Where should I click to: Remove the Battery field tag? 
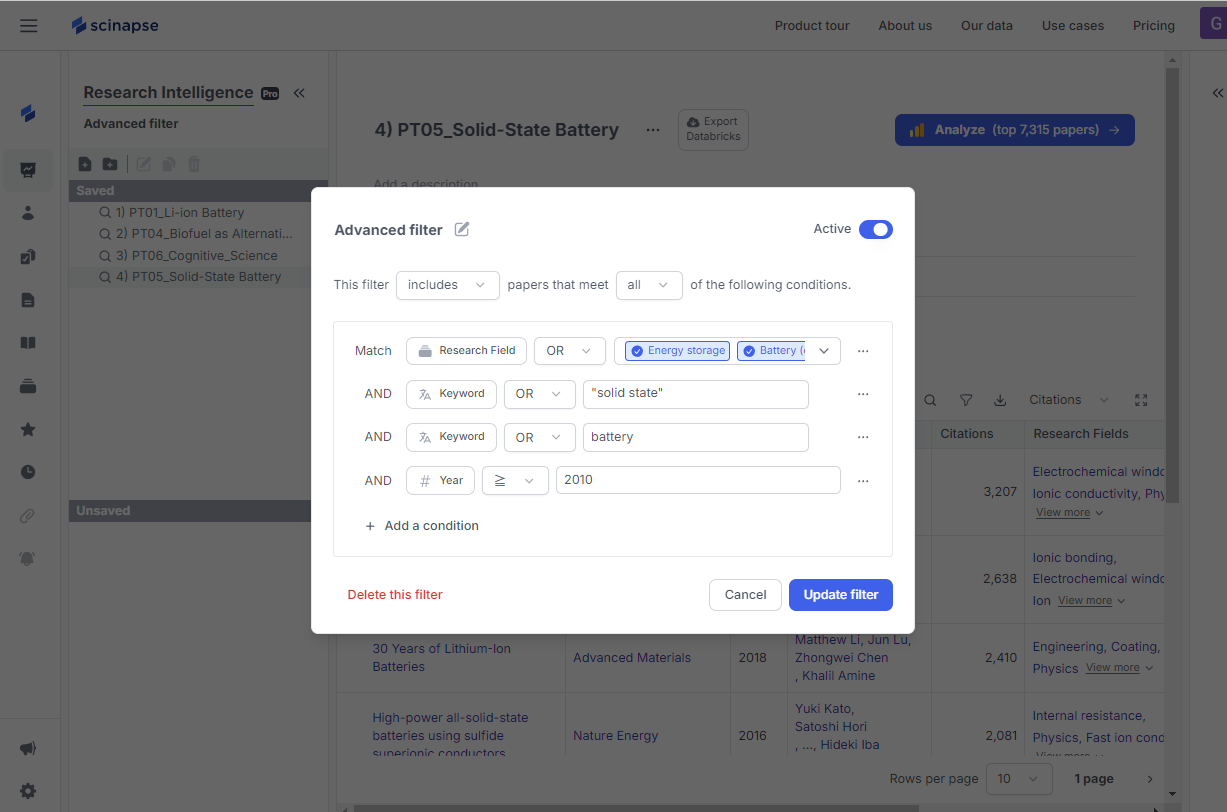coord(749,351)
